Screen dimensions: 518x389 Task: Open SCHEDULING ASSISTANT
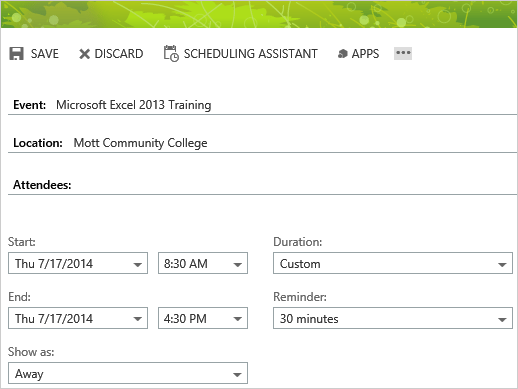pyautogui.click(x=251, y=54)
